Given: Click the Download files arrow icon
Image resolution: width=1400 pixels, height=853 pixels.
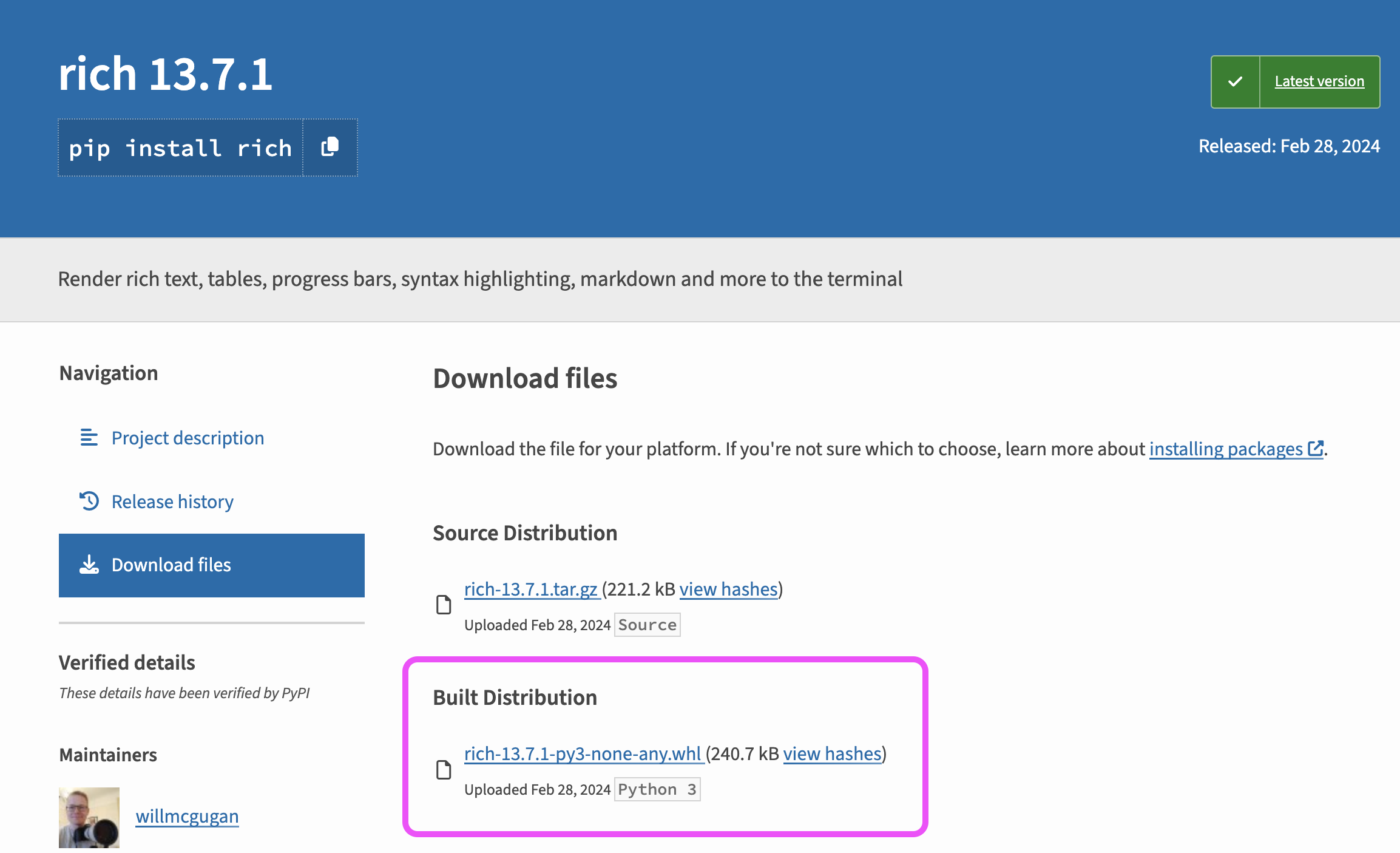Looking at the screenshot, I should pos(89,565).
